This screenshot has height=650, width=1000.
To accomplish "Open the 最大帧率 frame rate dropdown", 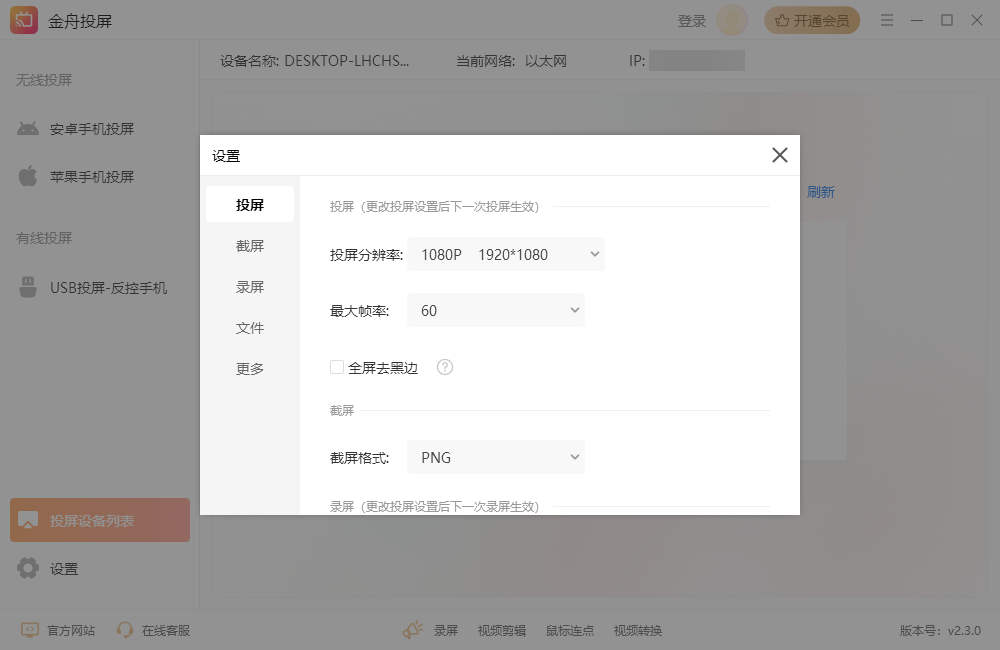I will (x=495, y=310).
